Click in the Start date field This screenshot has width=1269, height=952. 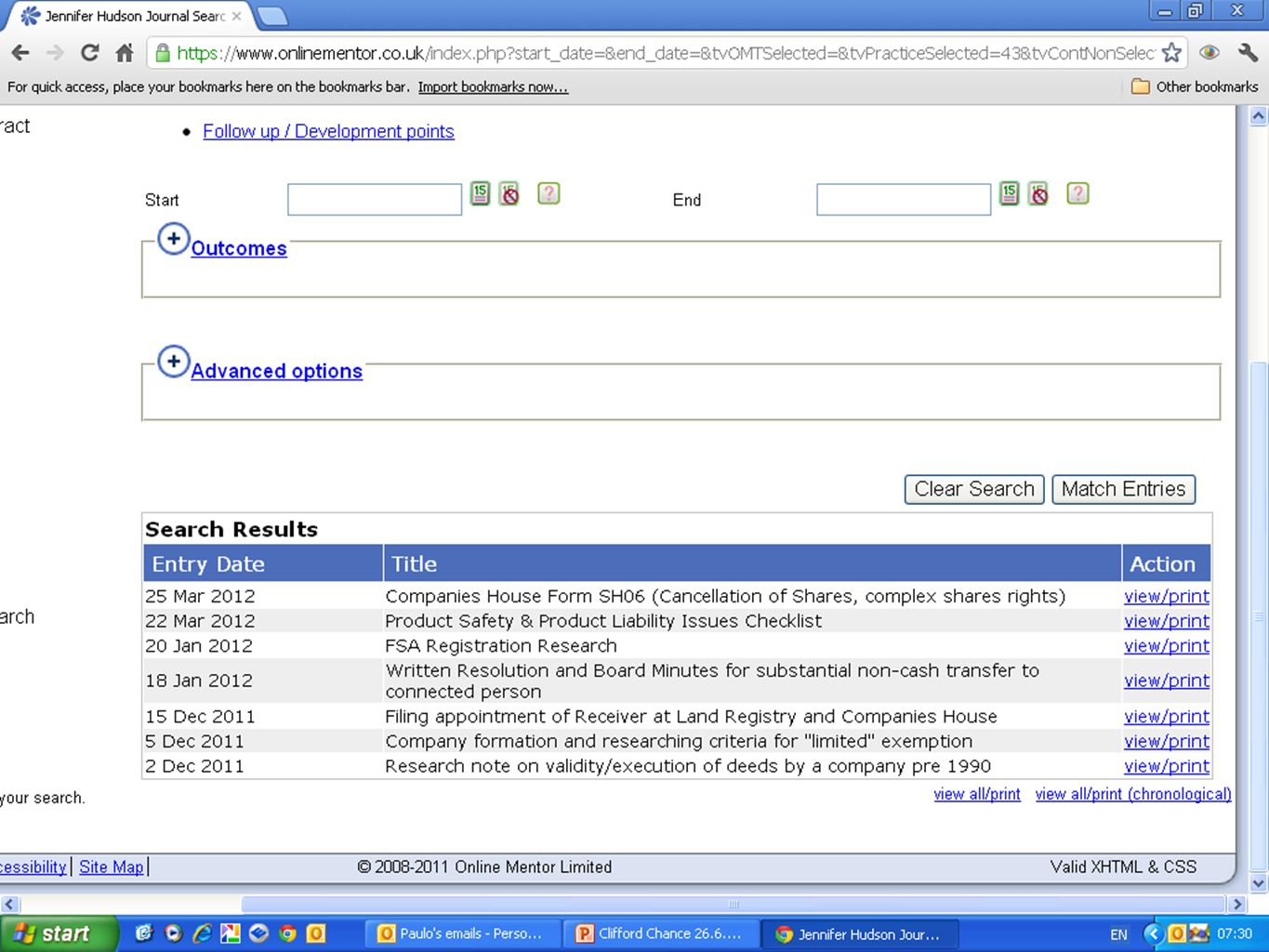click(375, 199)
